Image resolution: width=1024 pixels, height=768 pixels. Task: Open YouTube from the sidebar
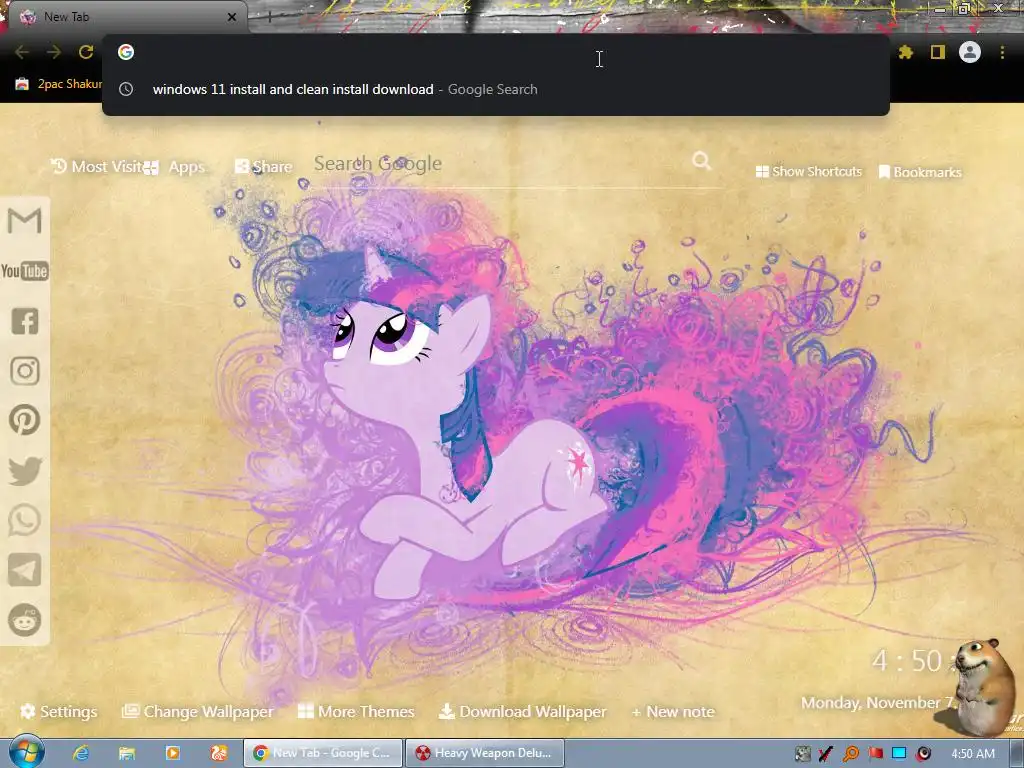click(25, 270)
